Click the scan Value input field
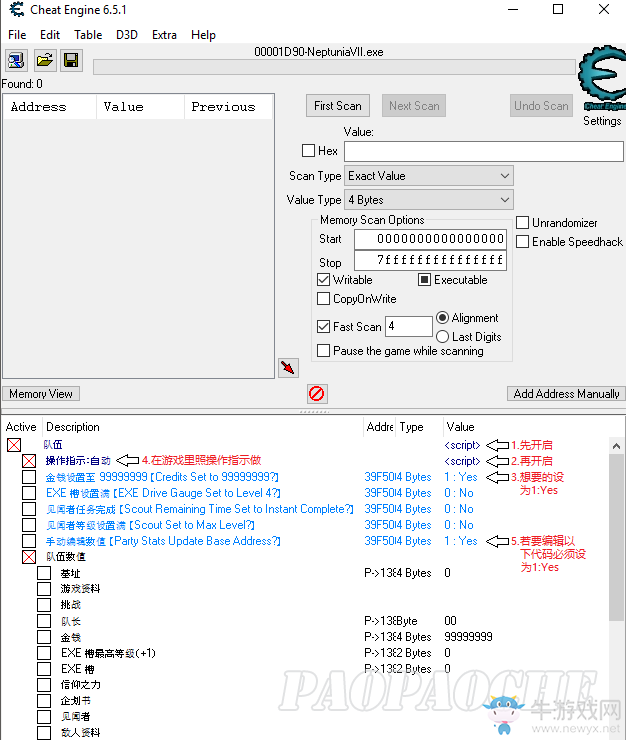 tap(484, 151)
